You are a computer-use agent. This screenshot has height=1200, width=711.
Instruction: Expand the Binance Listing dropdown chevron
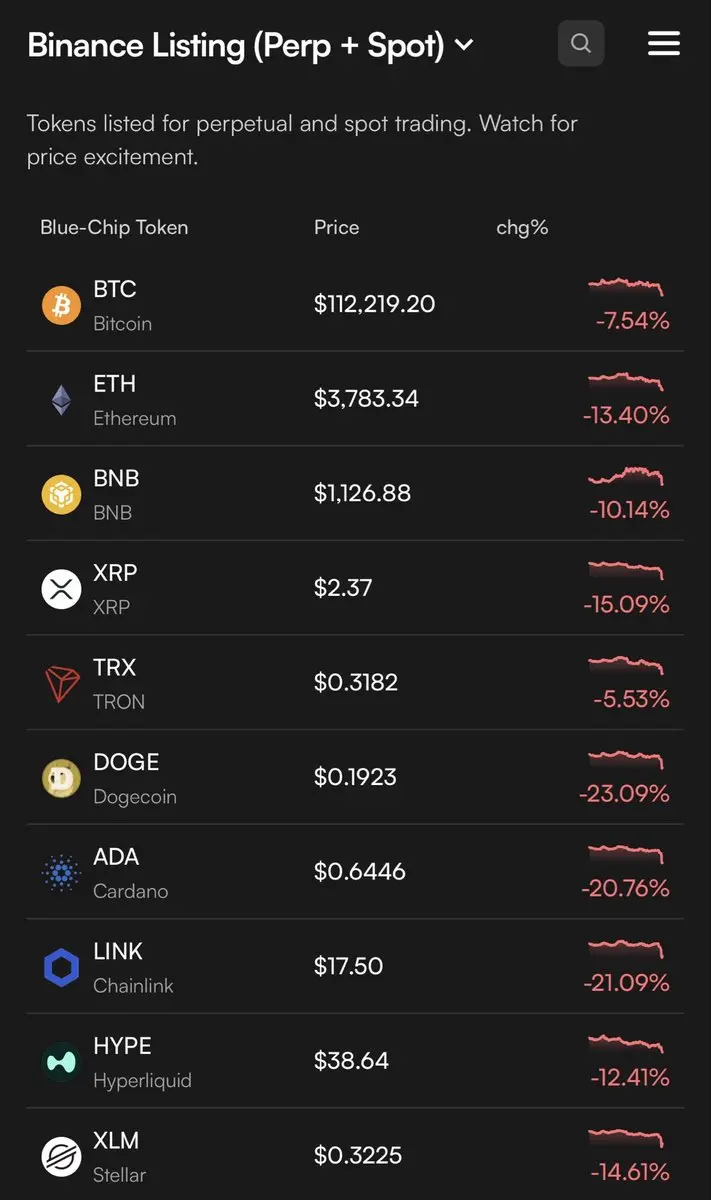(464, 45)
